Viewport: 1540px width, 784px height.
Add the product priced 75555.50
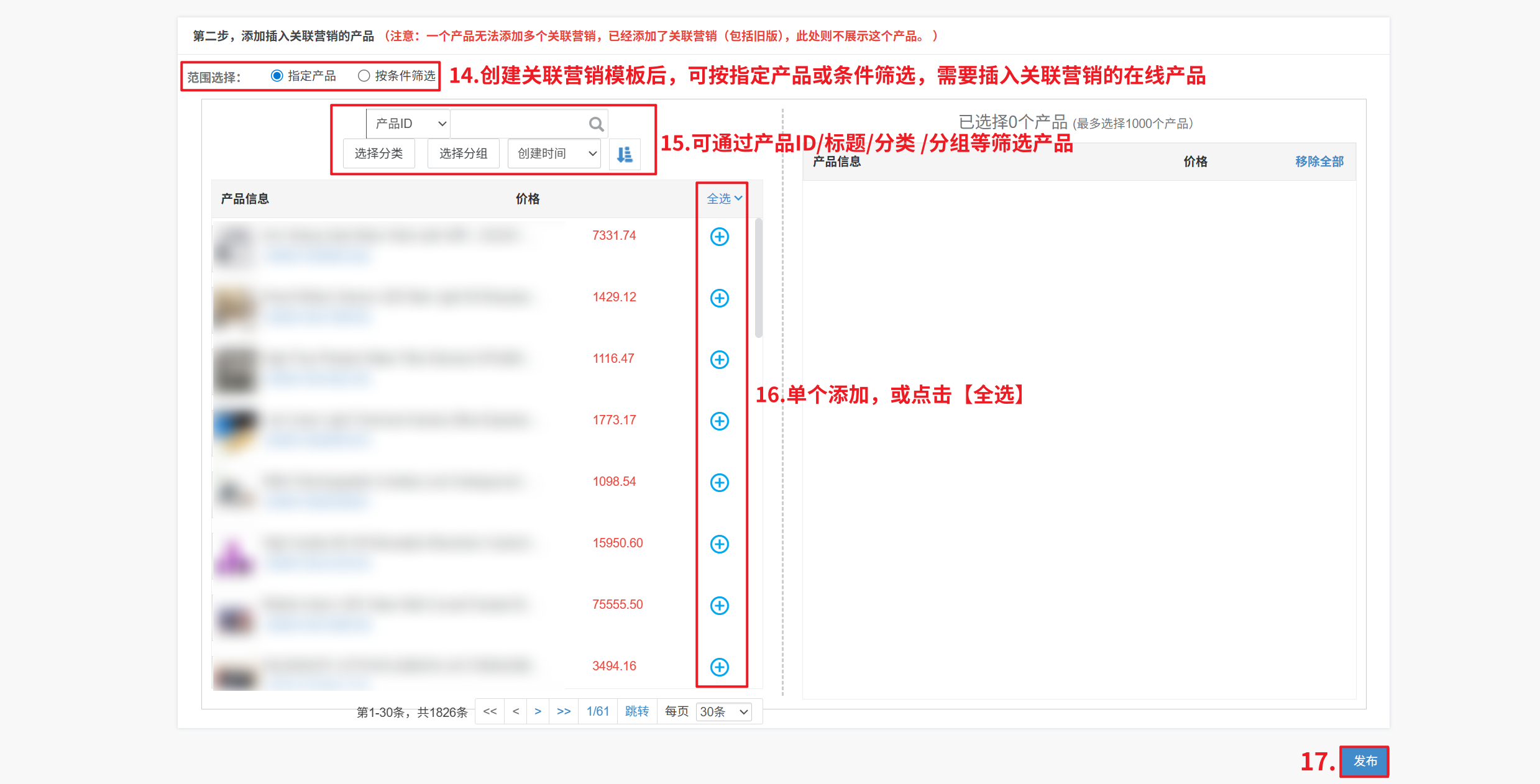point(719,606)
